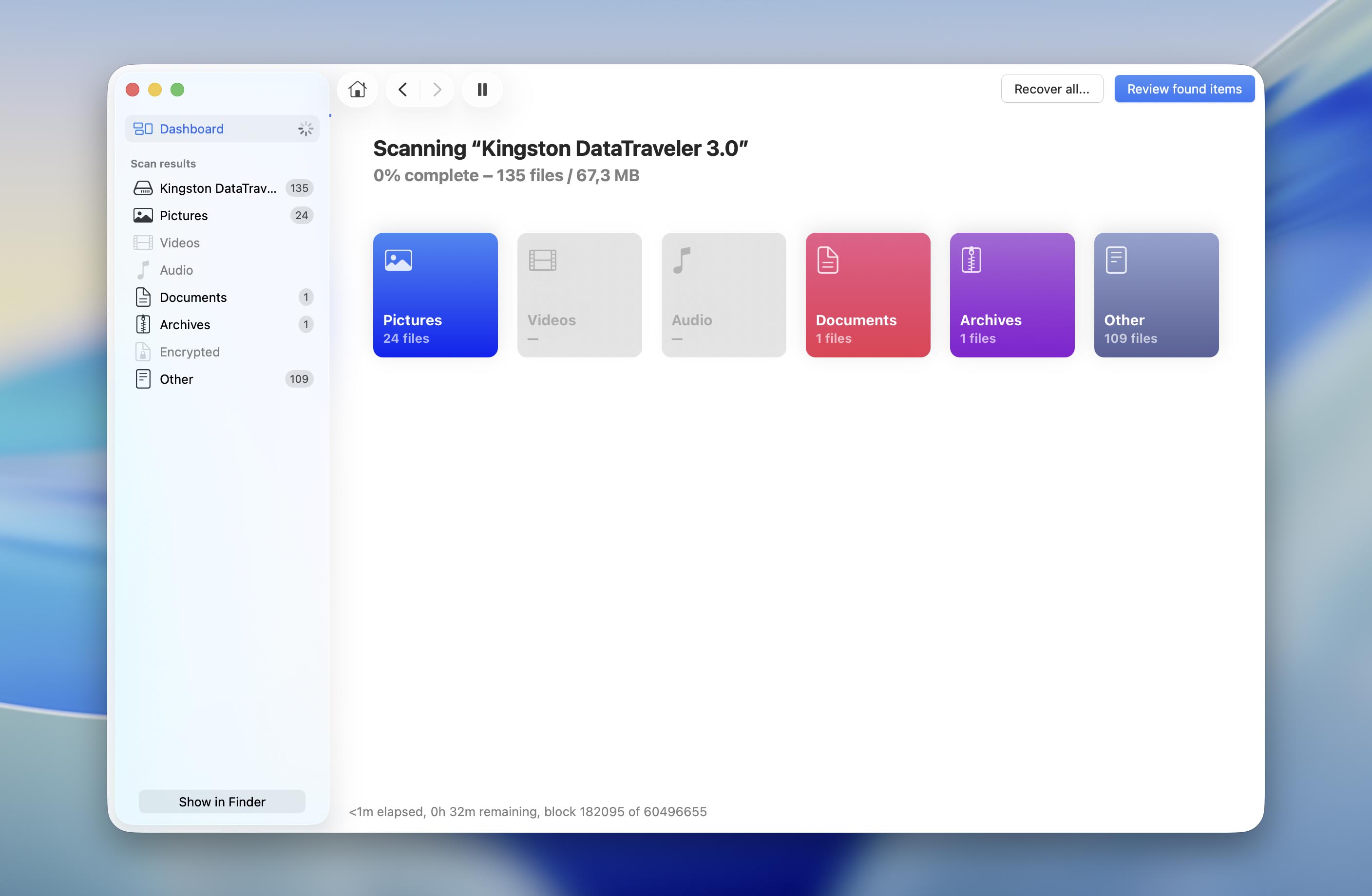Click the Videos sidebar film icon

143,243
